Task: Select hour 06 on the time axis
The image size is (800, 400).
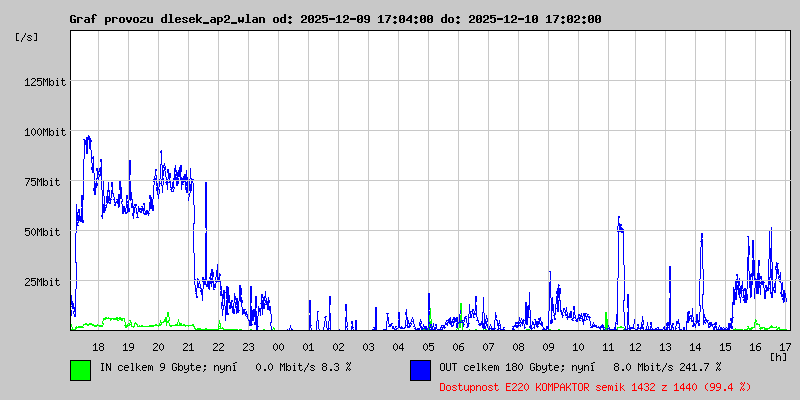Action: tap(458, 346)
